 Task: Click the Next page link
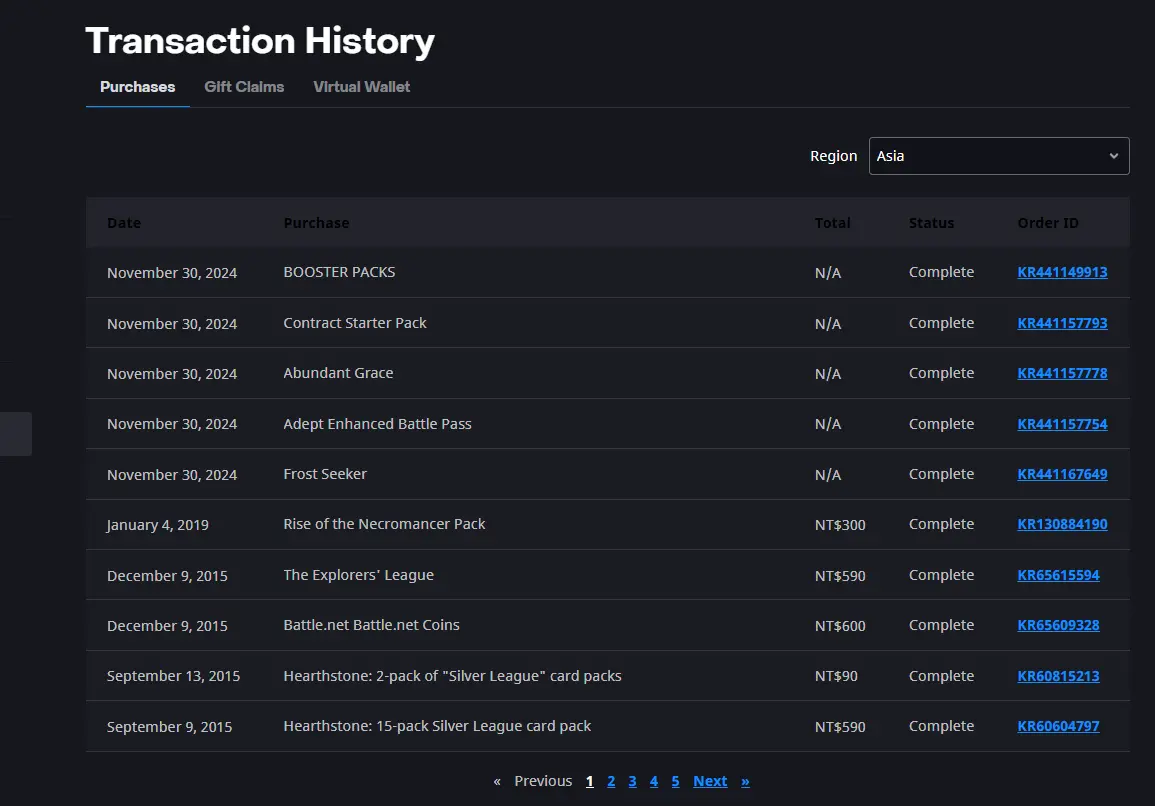pyautogui.click(x=710, y=782)
